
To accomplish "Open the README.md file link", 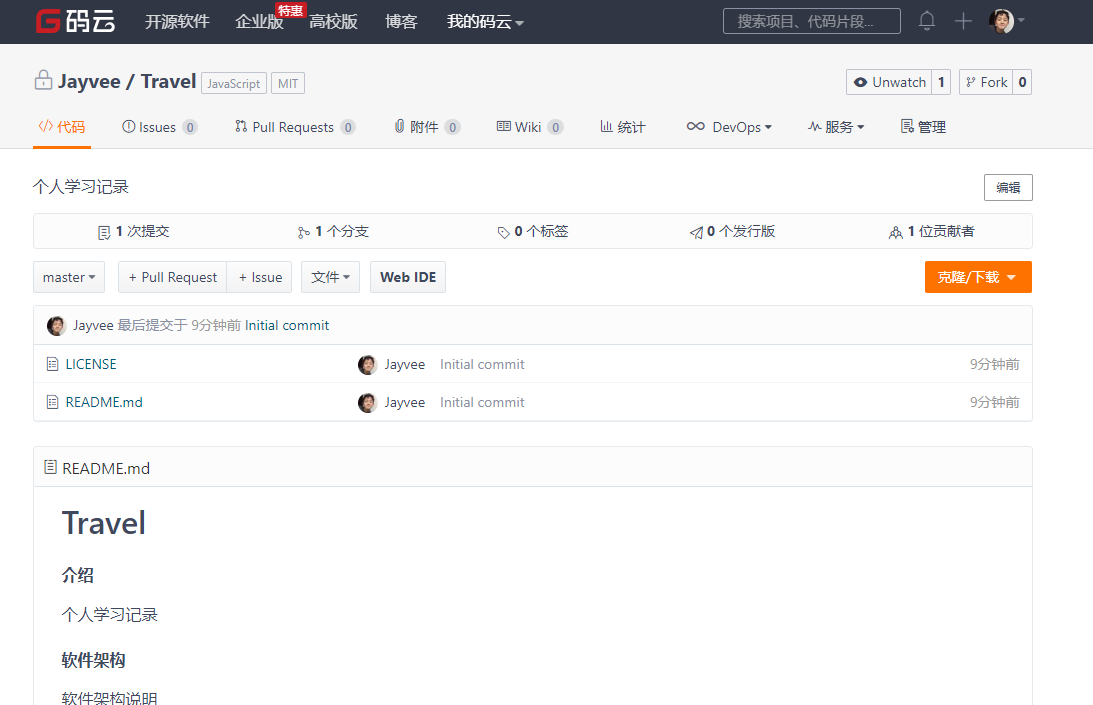I will pyautogui.click(x=104, y=402).
